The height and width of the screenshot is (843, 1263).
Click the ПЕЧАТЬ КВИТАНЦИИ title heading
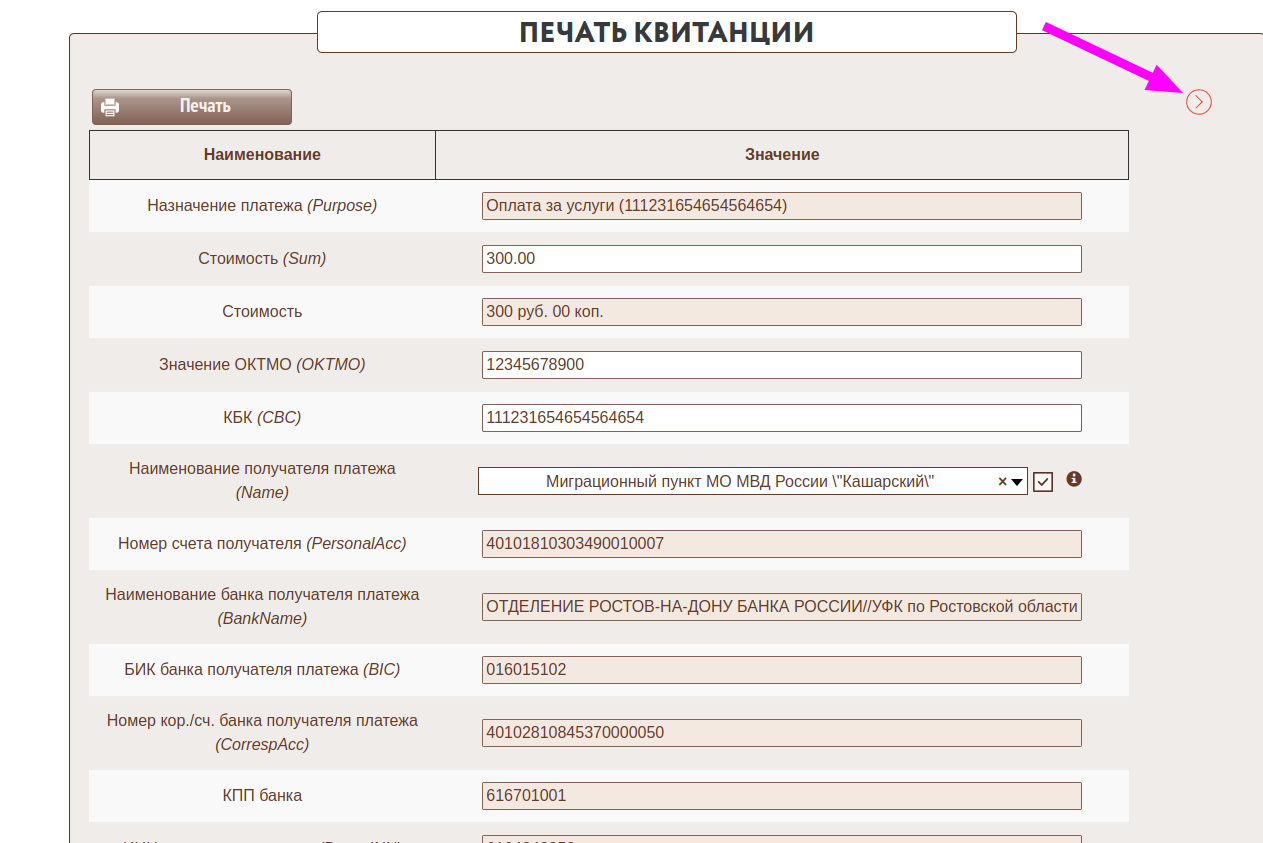coord(666,32)
